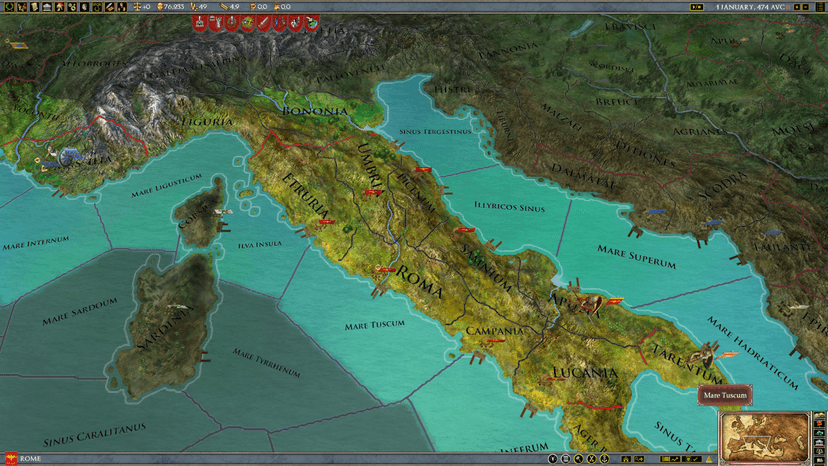
Task: Open the main menu button at top right
Action: (x=820, y=7)
